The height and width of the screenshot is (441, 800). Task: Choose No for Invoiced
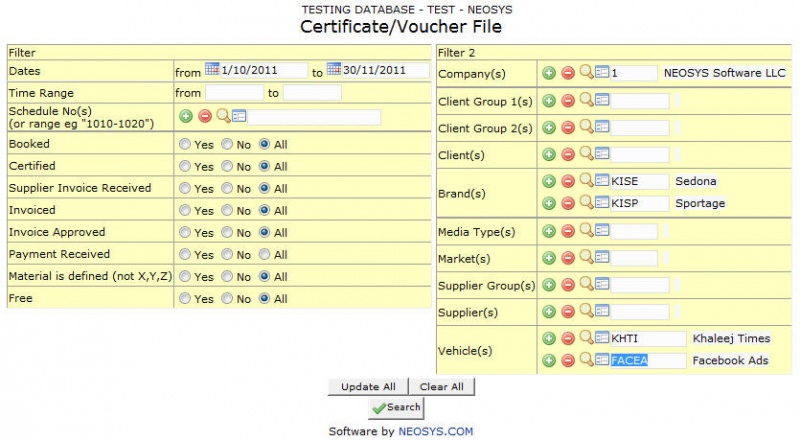227,210
